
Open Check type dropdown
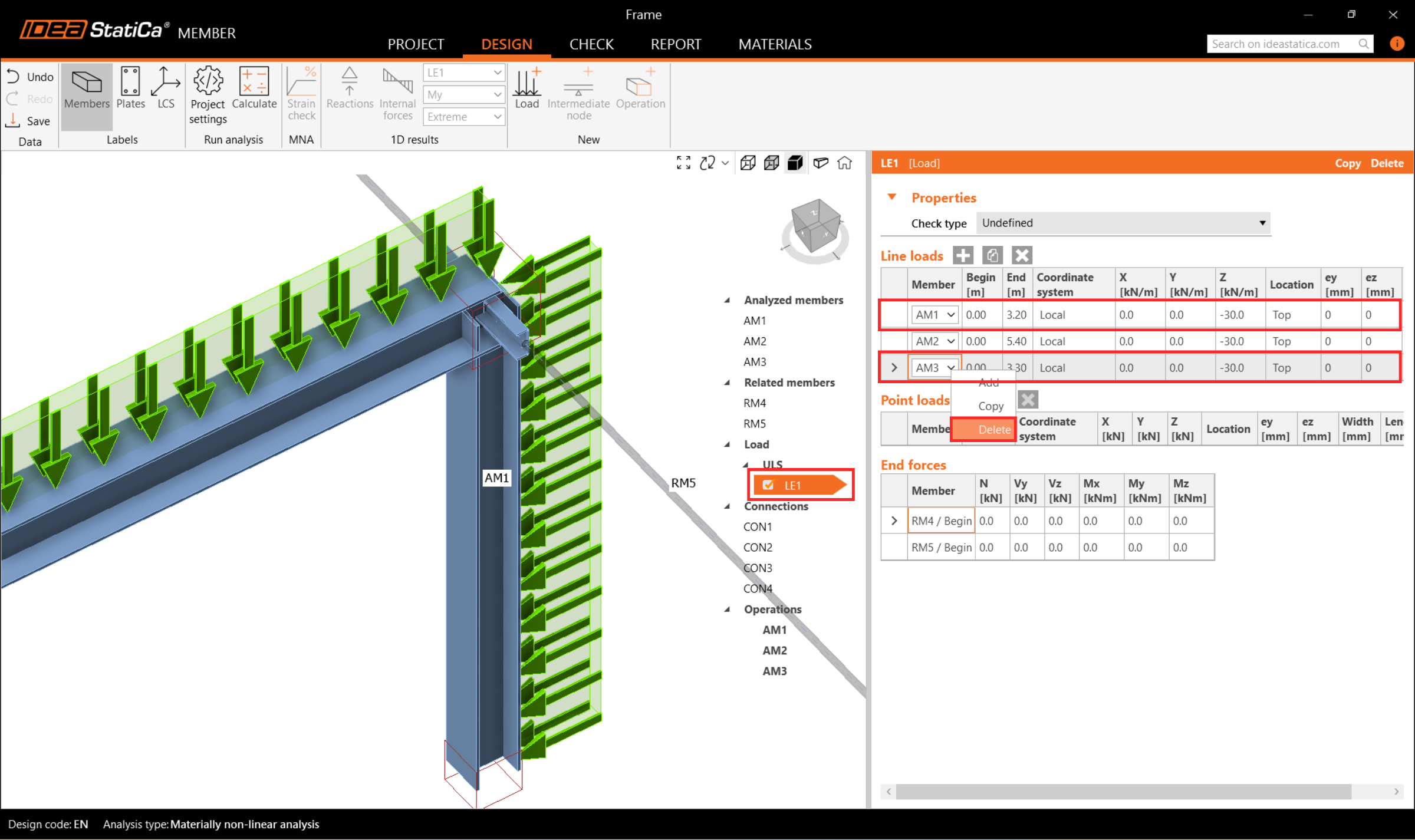pyautogui.click(x=1123, y=223)
